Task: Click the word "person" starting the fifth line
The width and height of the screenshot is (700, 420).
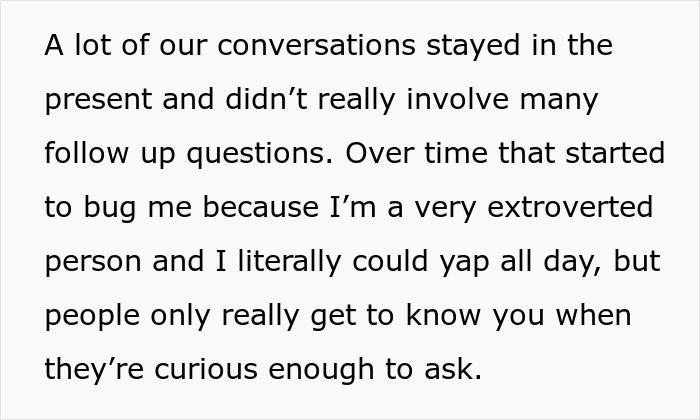Action: (97, 262)
